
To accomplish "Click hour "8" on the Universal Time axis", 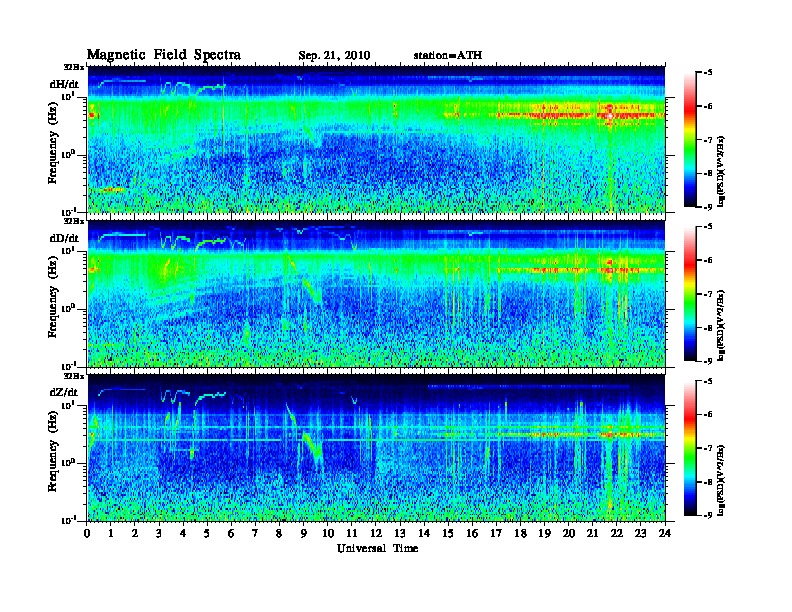I will click(279, 534).
